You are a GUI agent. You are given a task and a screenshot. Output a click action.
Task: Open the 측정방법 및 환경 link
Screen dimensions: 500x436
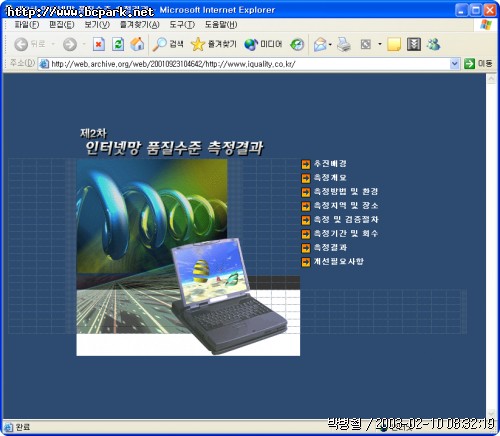[x=346, y=192]
